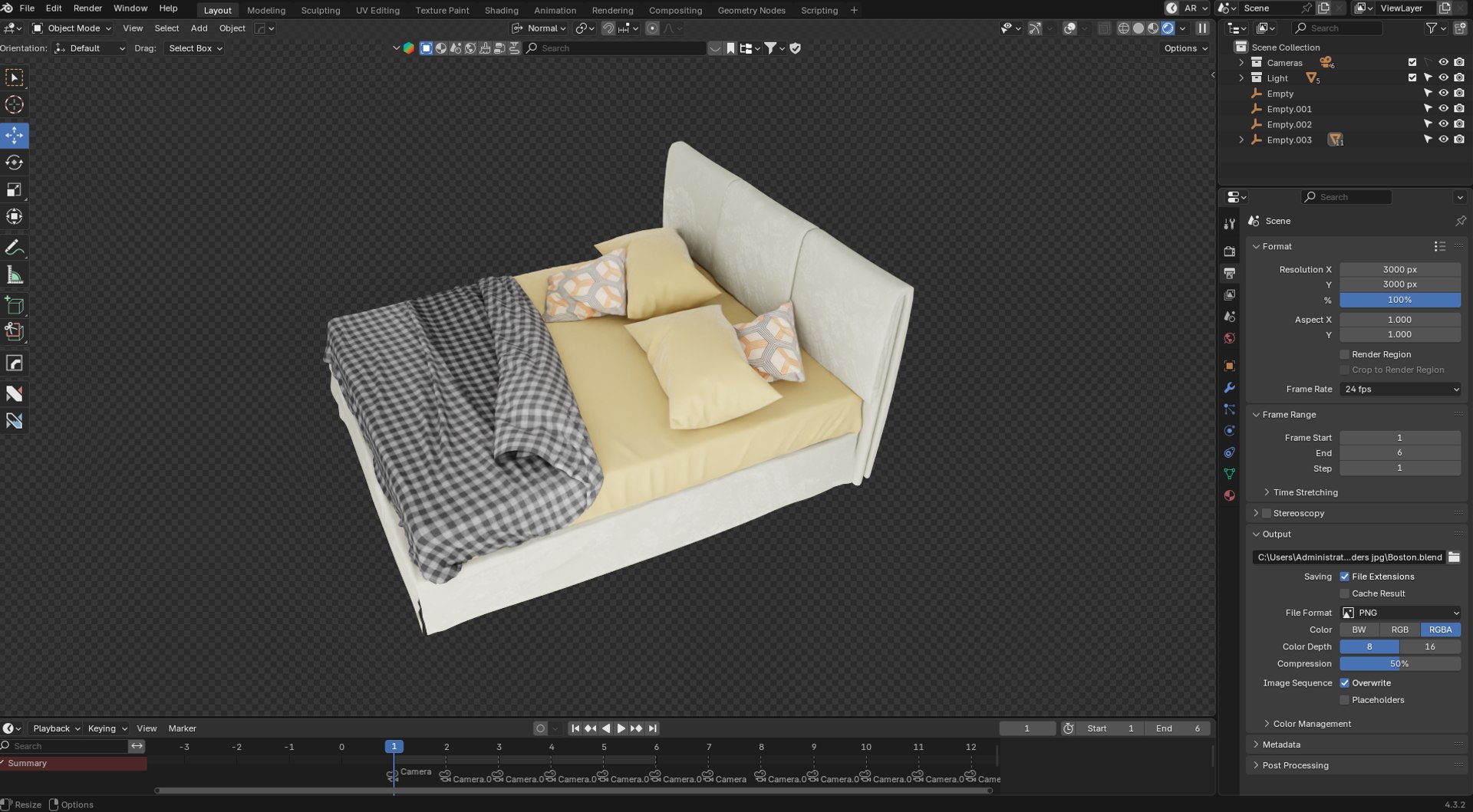The width and height of the screenshot is (1473, 812).
Task: Open the Object Mode dropdown
Action: coord(71,28)
